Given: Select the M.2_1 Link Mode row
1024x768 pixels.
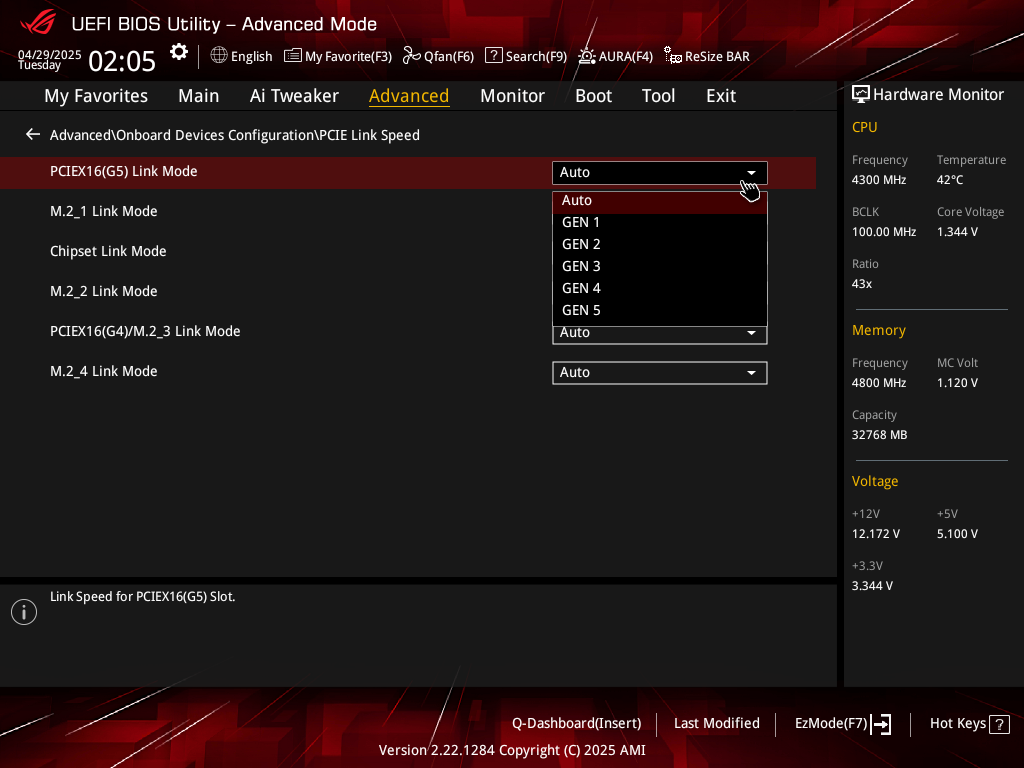Looking at the screenshot, I should [x=103, y=212].
